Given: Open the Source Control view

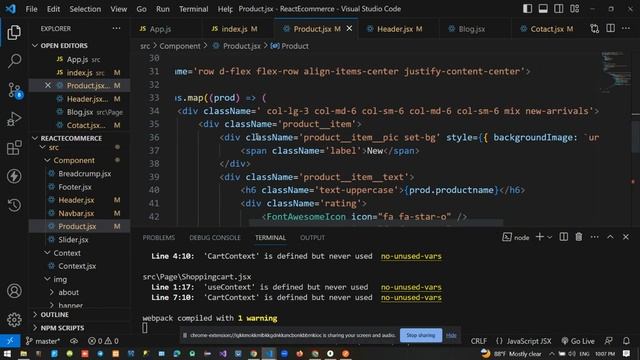Looking at the screenshot, I should click(x=14, y=90).
